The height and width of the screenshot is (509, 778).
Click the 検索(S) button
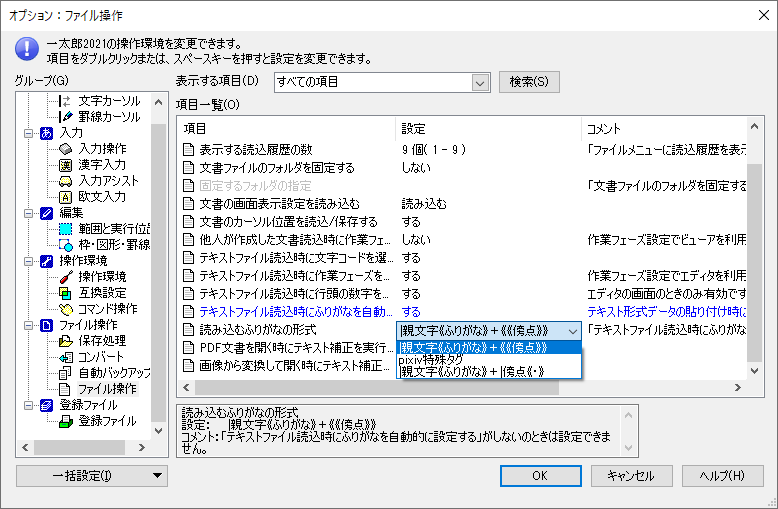coord(529,82)
